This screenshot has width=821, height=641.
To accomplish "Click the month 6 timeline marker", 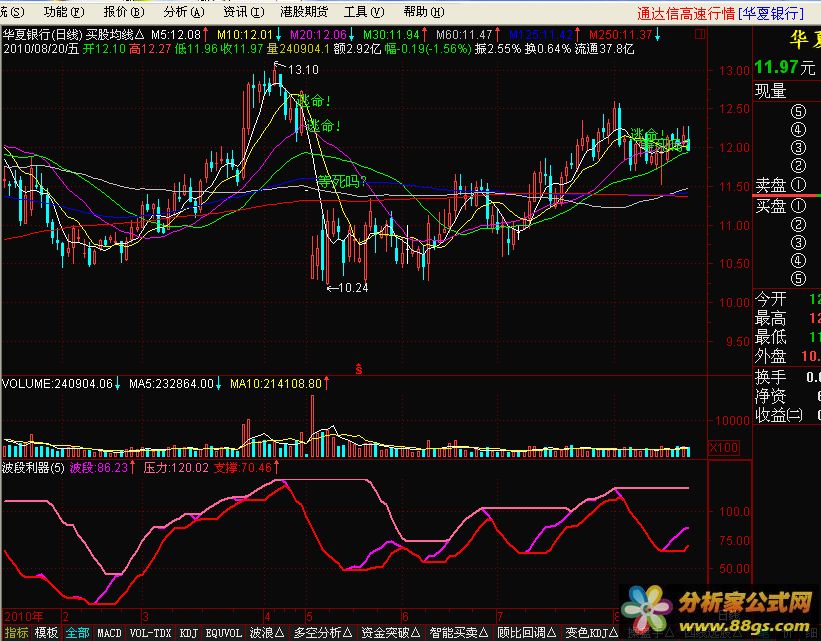I will tap(405, 616).
